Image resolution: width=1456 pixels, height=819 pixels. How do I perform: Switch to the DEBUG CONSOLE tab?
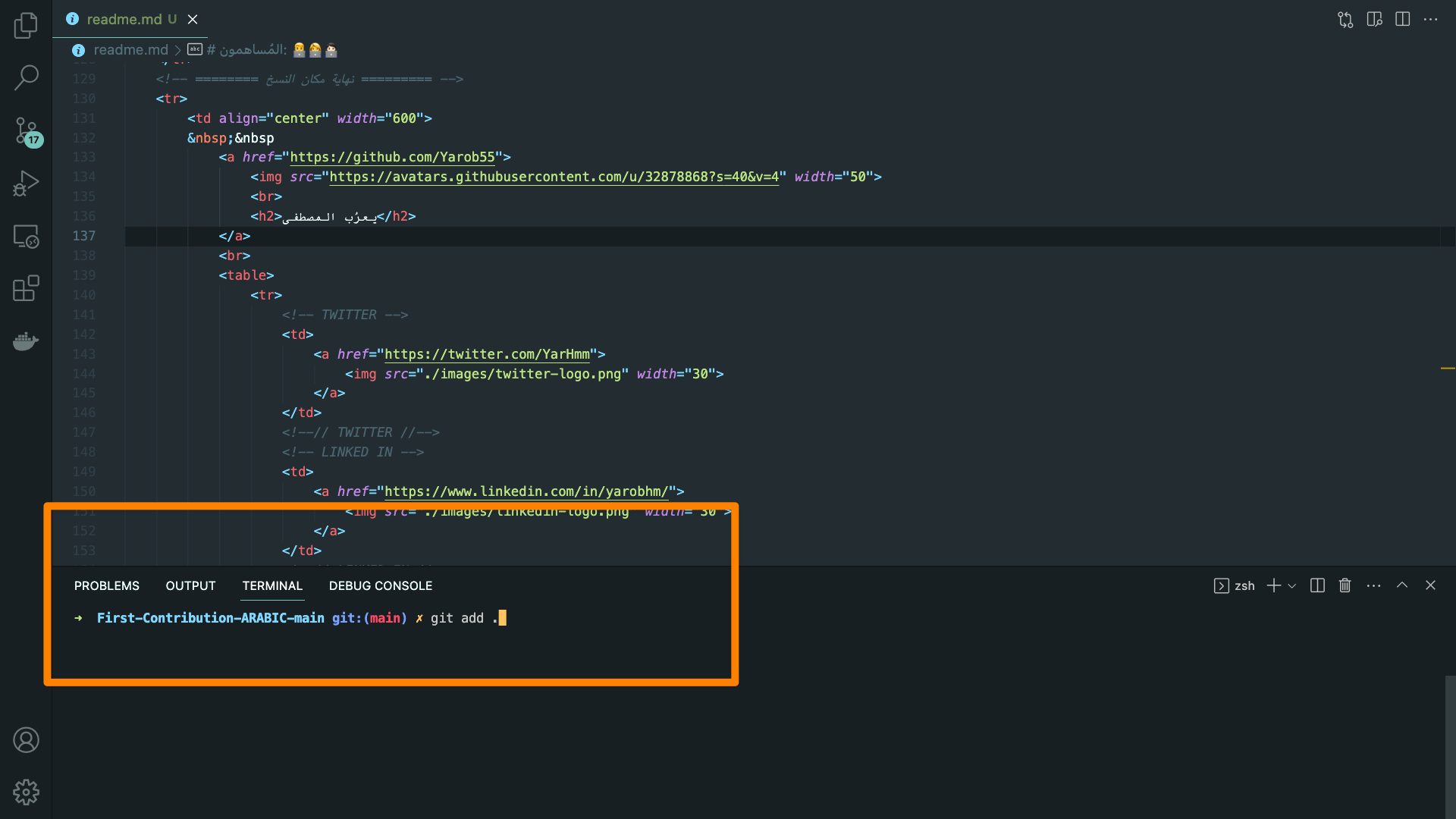tap(380, 585)
